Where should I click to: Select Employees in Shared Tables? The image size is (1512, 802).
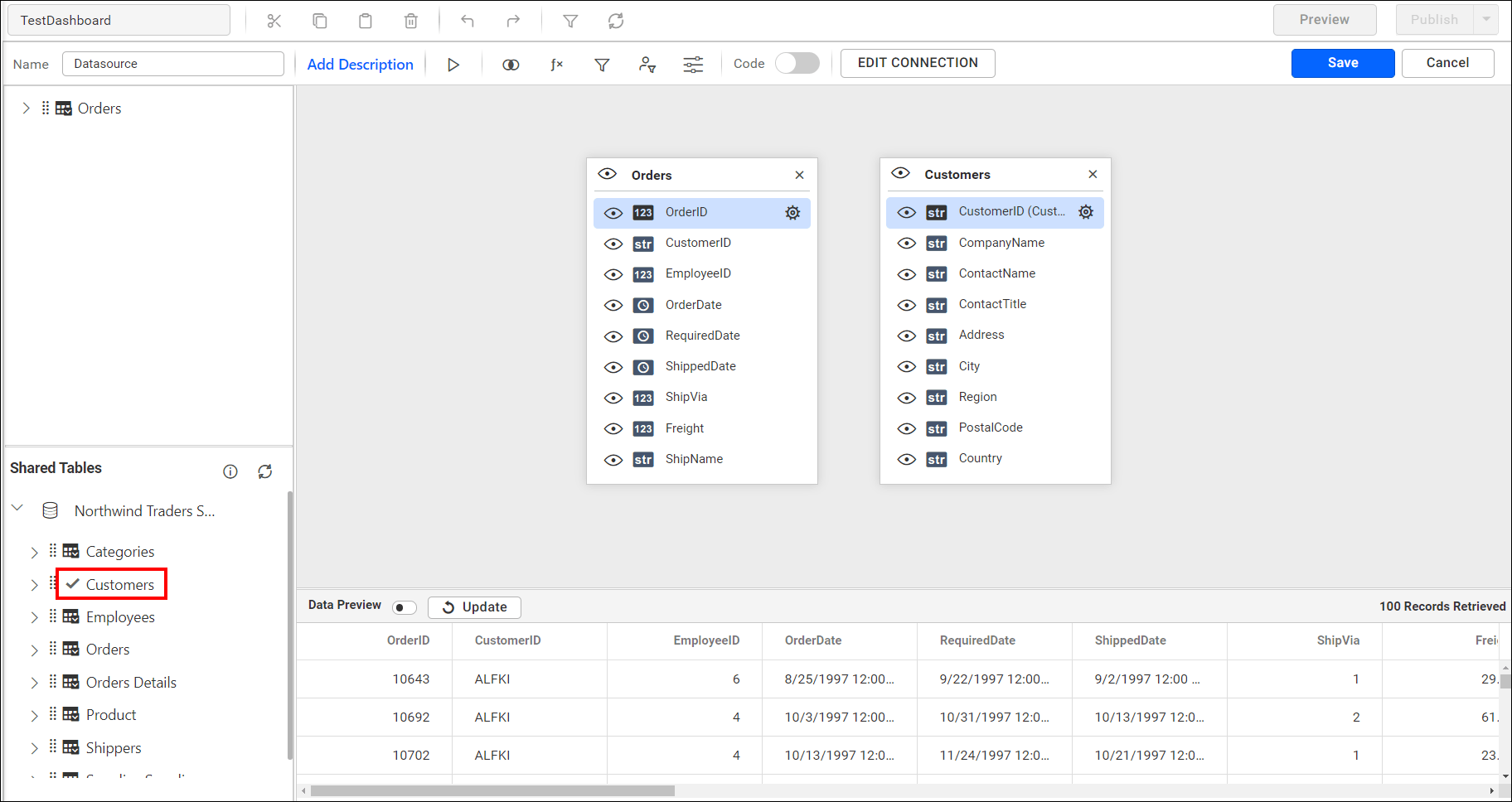(120, 617)
